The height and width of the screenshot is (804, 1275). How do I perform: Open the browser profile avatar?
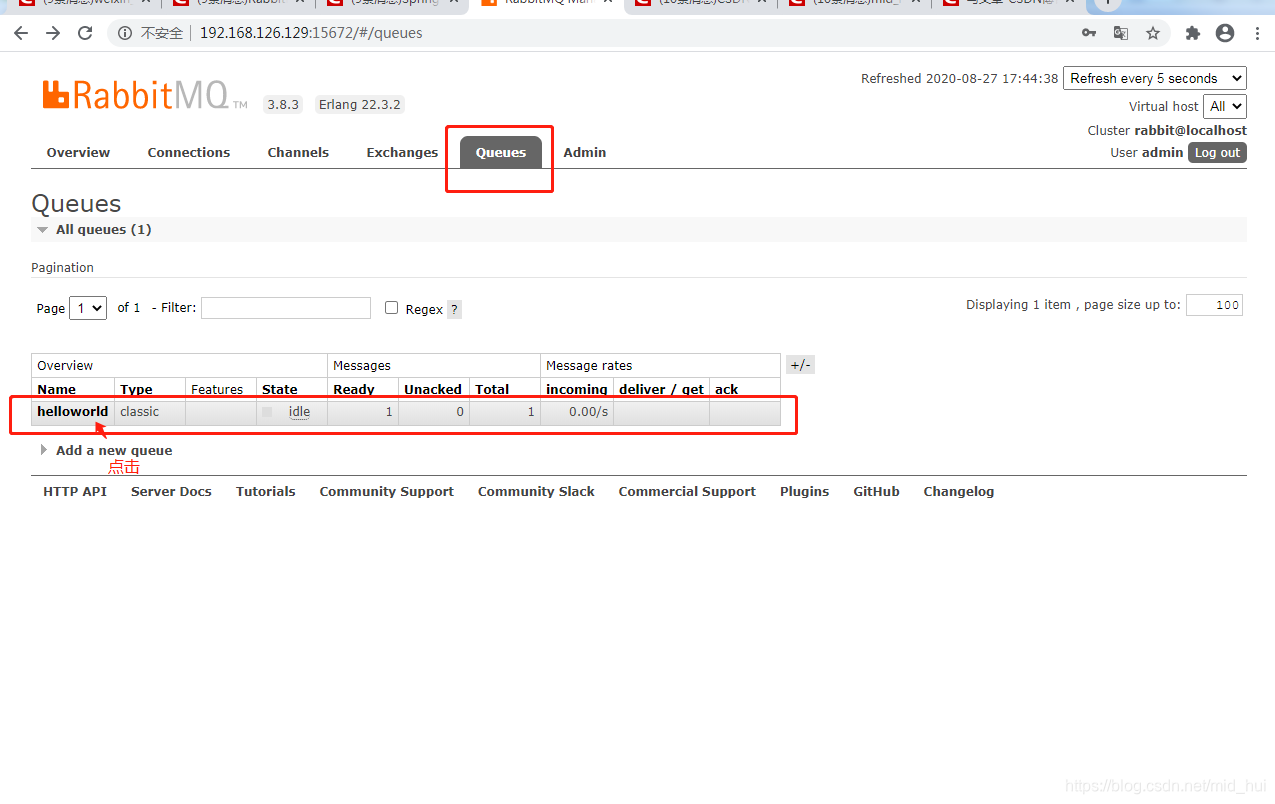pyautogui.click(x=1225, y=33)
